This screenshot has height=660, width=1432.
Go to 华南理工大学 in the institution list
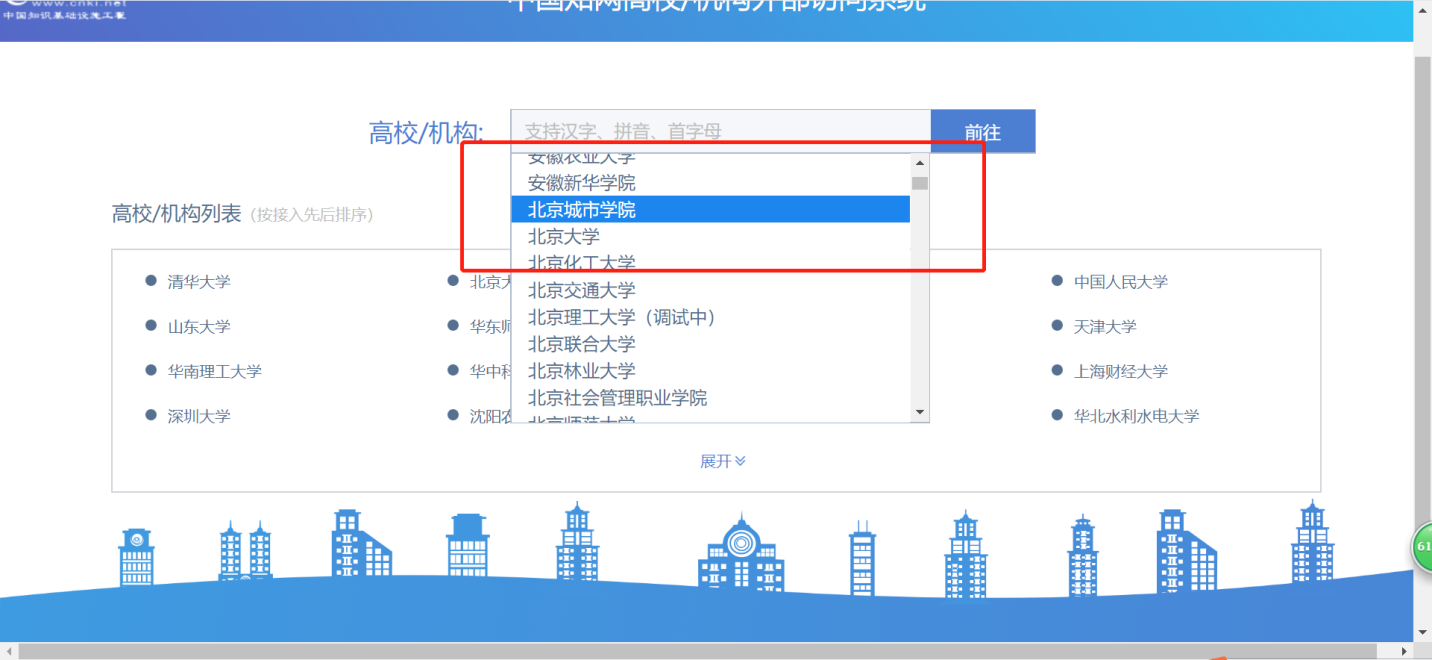(215, 372)
